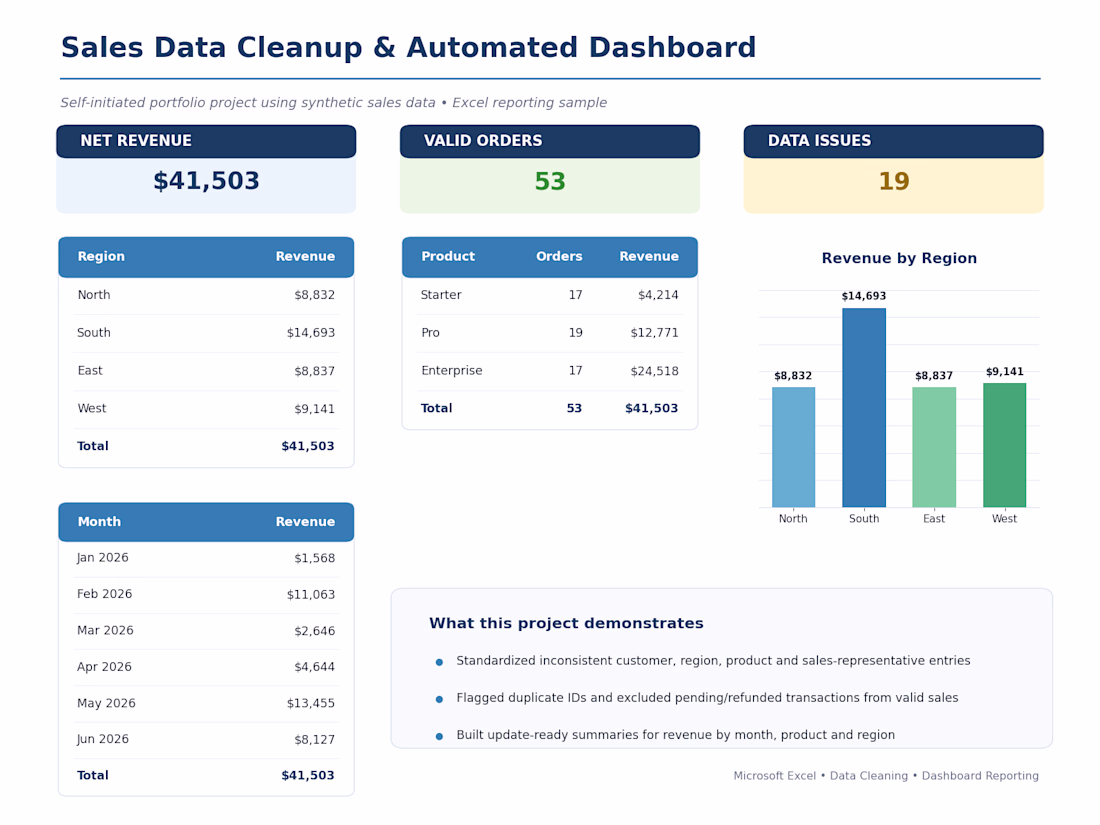The image size is (1100, 825).
Task: Select the $12,771 revenue cell
Action: coord(655,333)
